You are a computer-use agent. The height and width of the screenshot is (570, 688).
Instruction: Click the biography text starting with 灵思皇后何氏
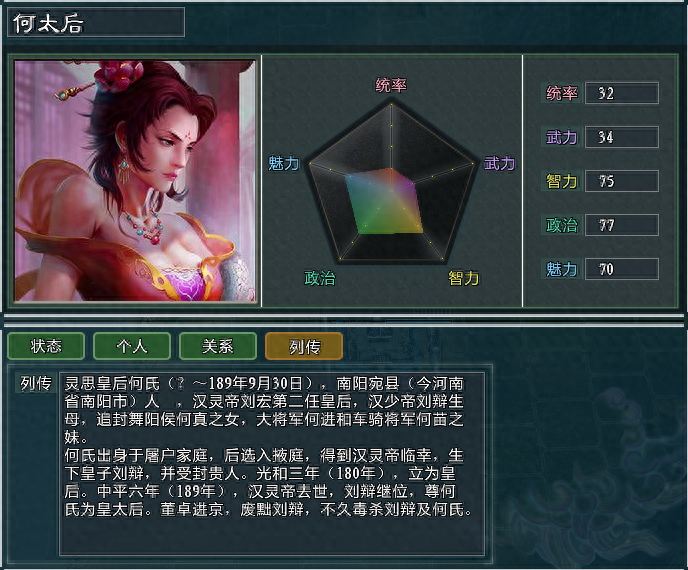(268, 446)
